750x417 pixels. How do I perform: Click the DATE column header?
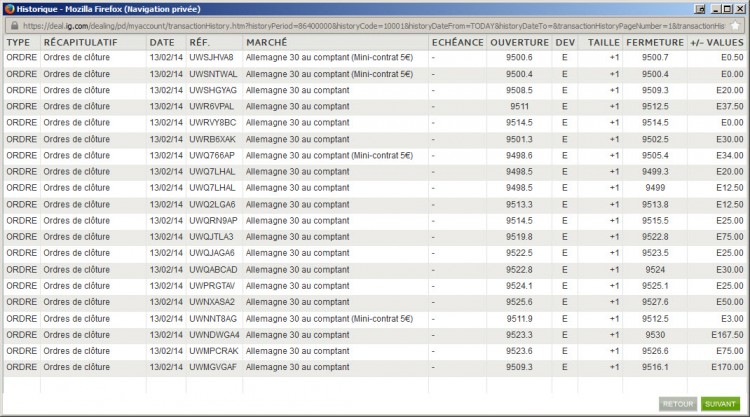coord(162,43)
